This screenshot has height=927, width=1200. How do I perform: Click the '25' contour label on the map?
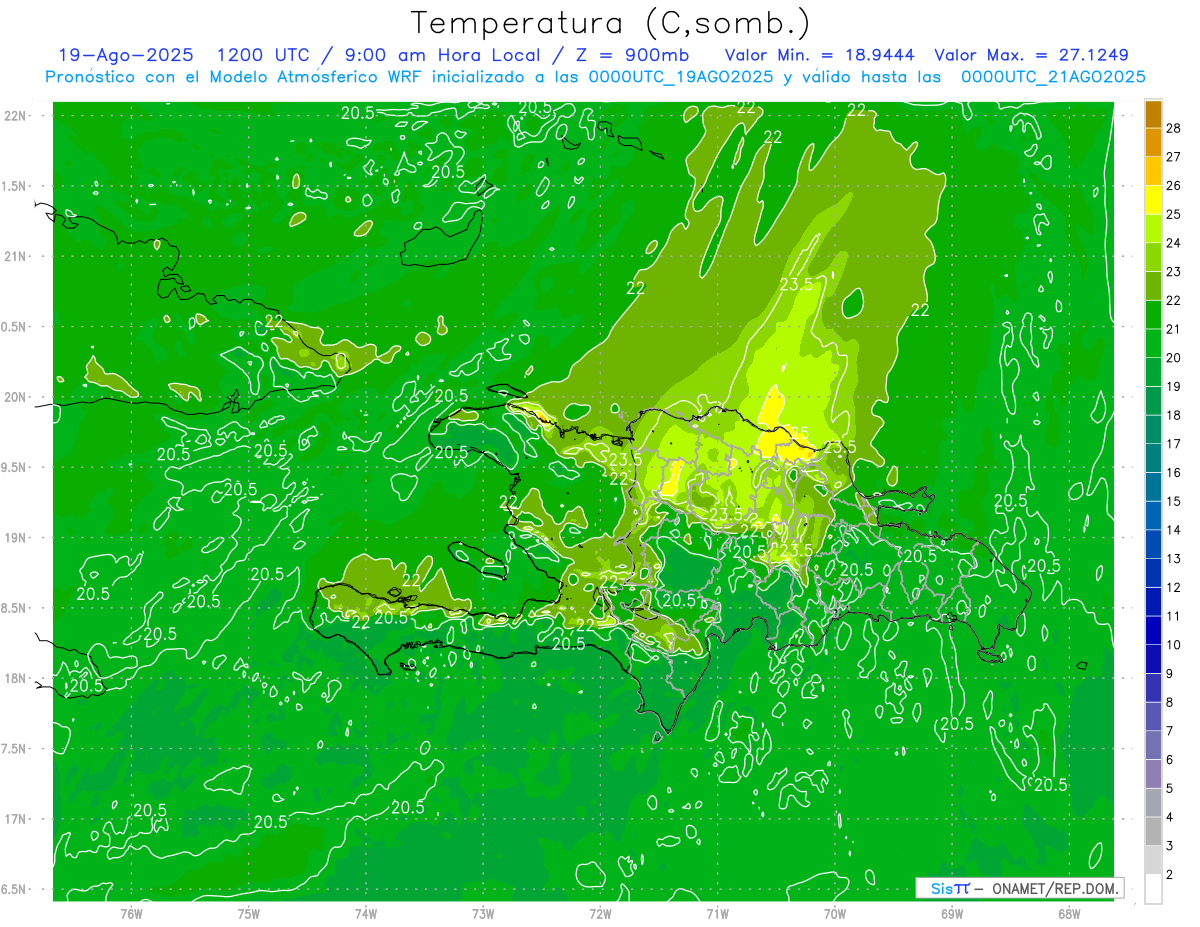tap(798, 433)
